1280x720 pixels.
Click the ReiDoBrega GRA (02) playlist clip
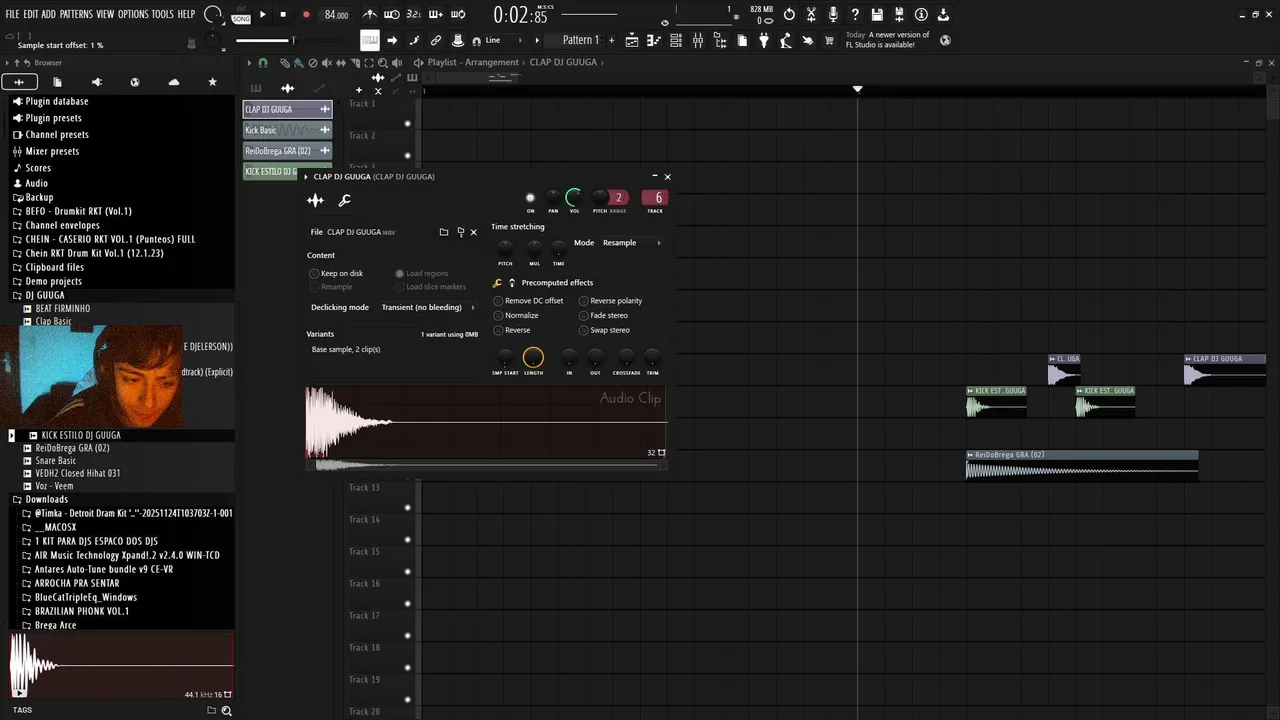click(1082, 466)
